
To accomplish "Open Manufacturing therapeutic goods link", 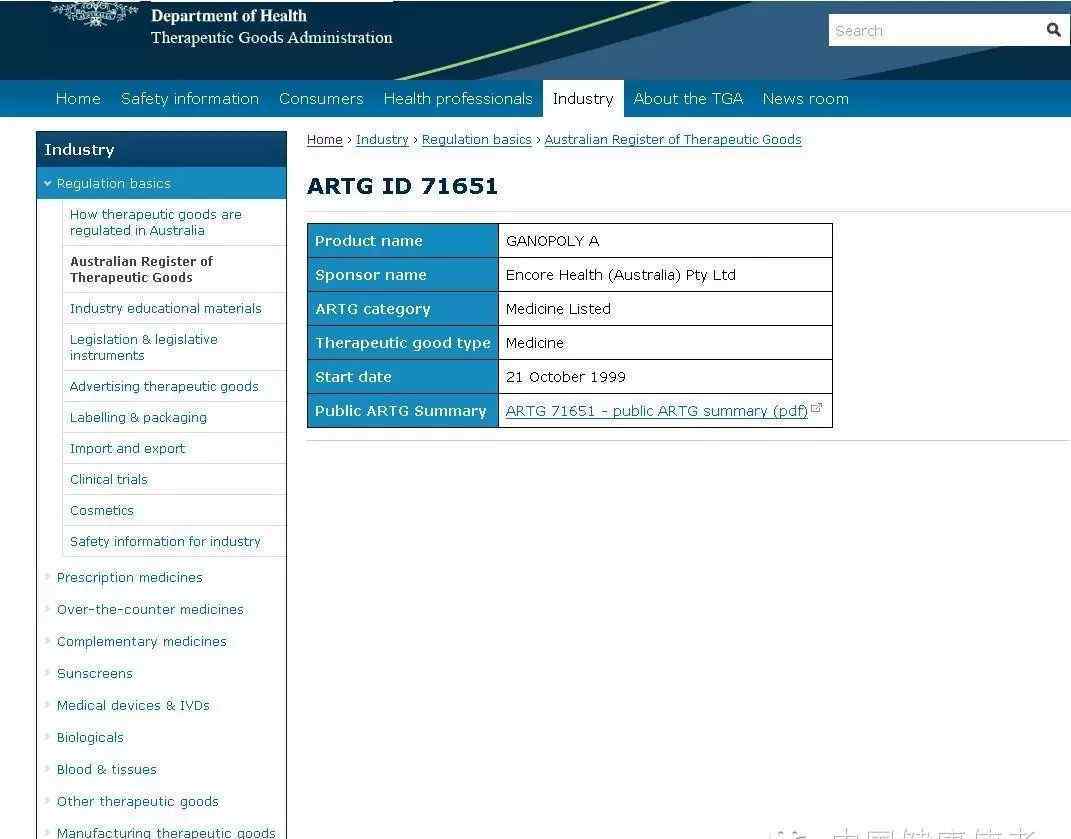I will coord(166,832).
